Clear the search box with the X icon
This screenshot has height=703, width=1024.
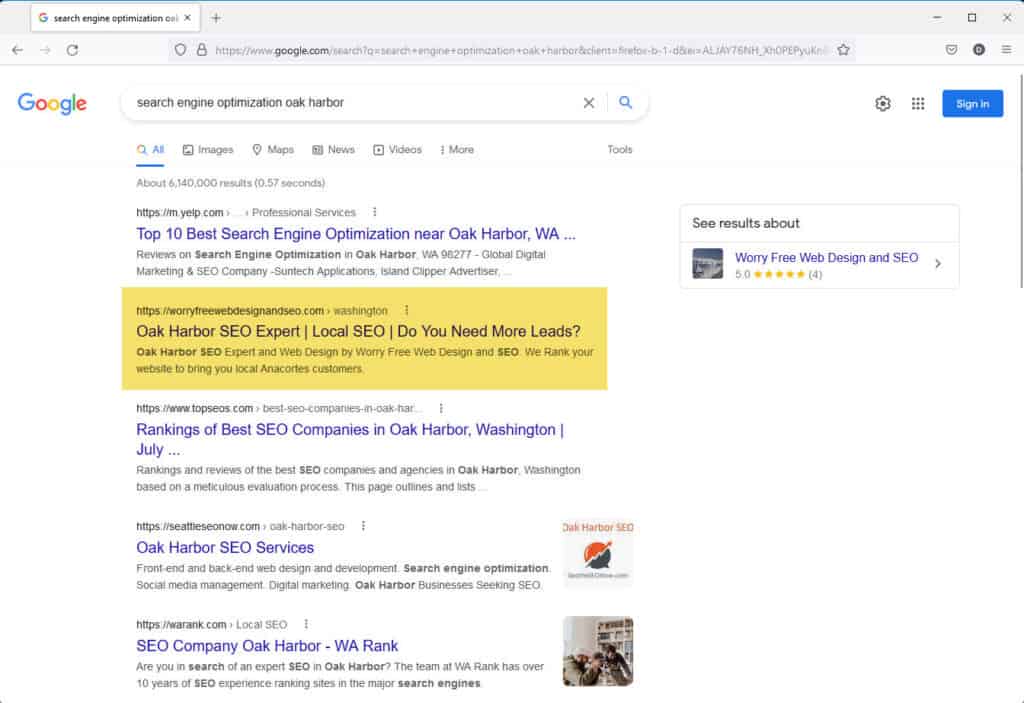click(588, 103)
